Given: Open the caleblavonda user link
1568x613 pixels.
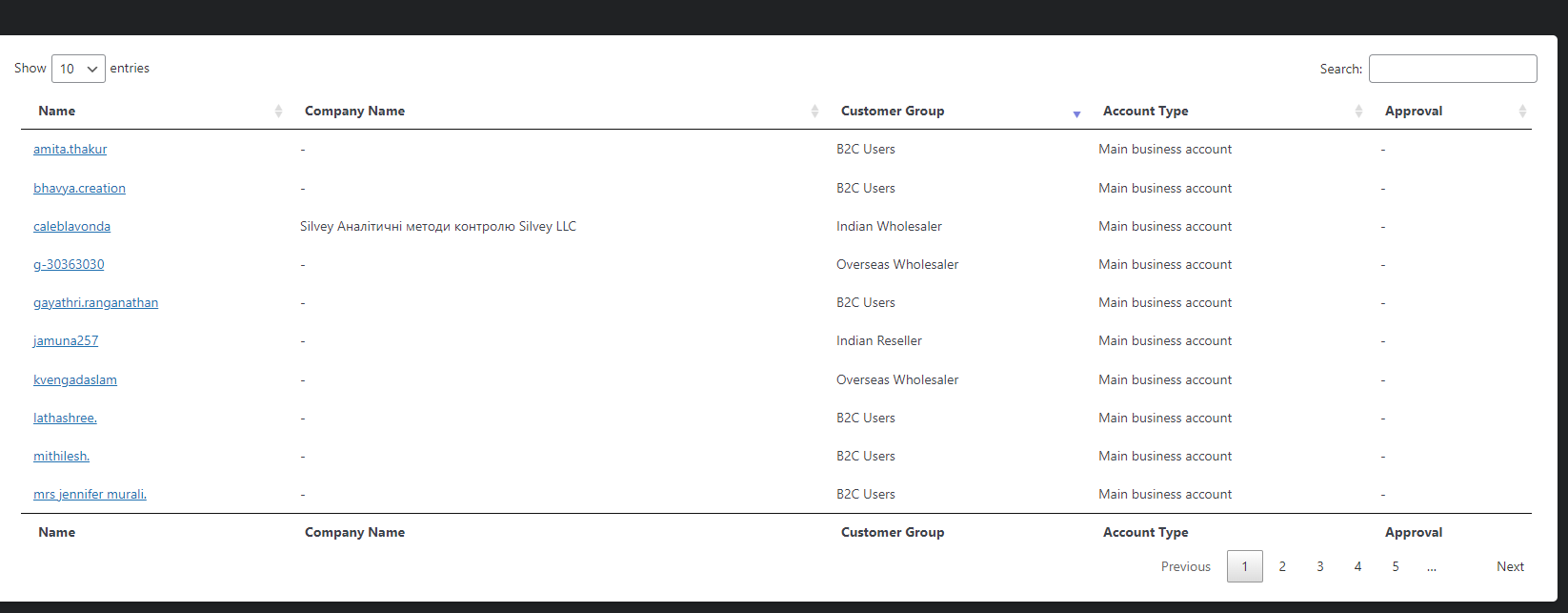Looking at the screenshot, I should click(x=71, y=227).
